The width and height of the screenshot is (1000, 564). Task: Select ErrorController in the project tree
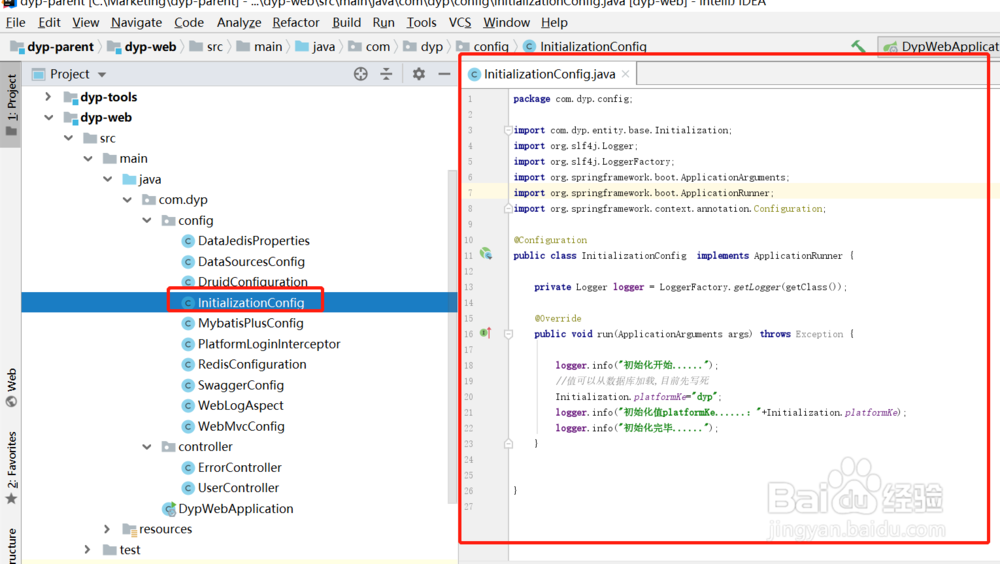coord(240,467)
